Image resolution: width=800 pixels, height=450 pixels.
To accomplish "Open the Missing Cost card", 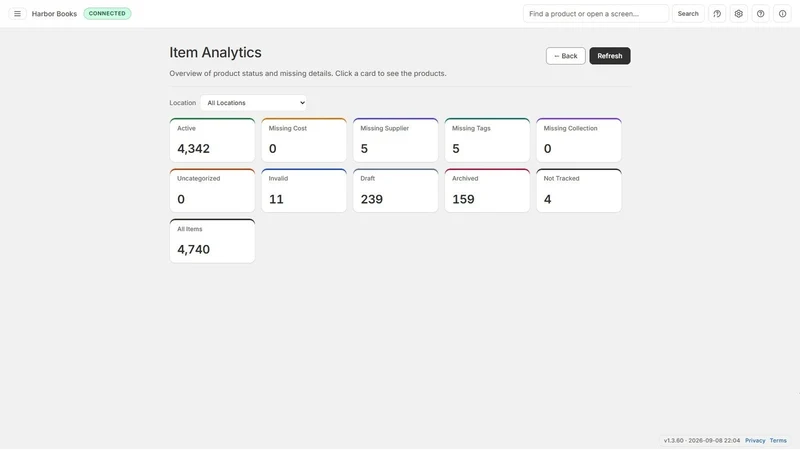I will coord(304,140).
